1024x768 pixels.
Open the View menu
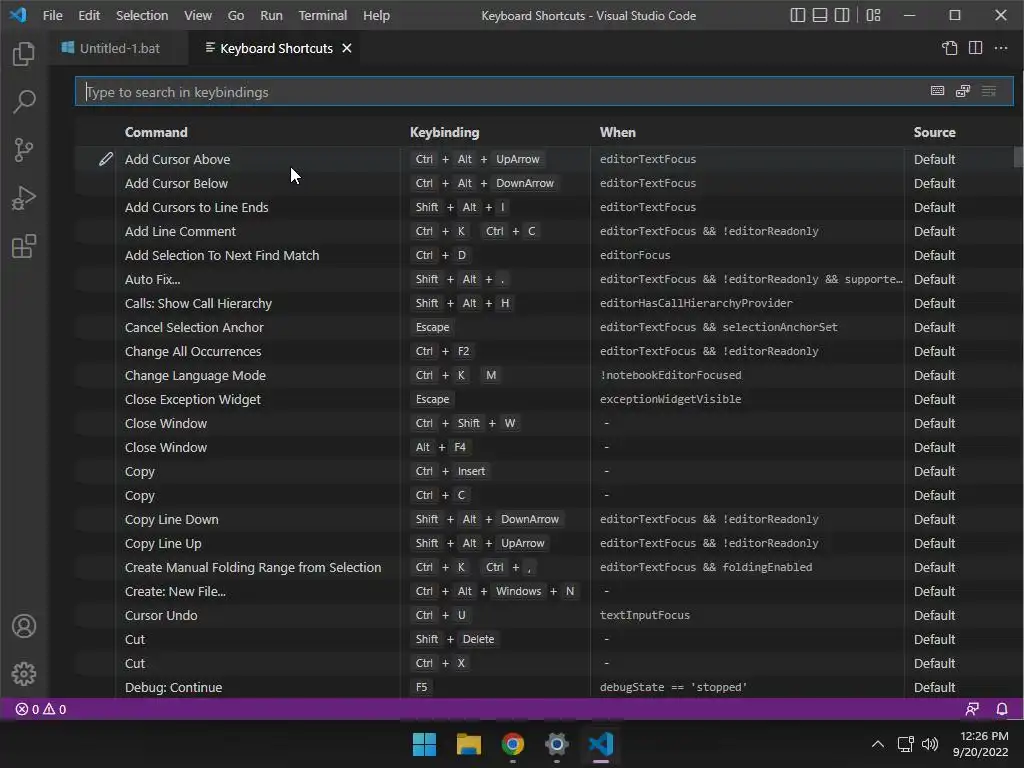point(197,15)
